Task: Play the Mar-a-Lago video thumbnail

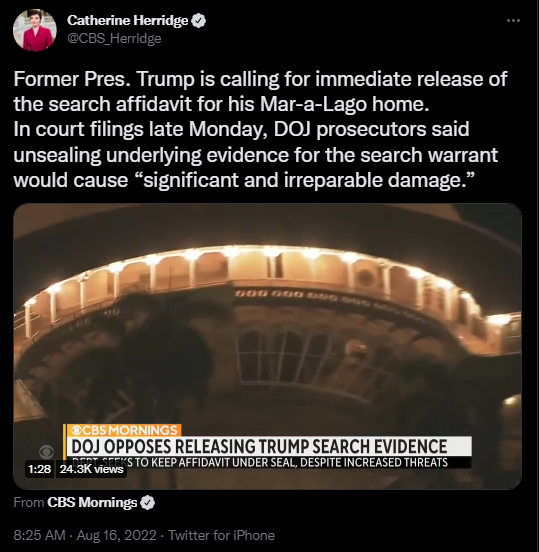Action: tap(267, 346)
